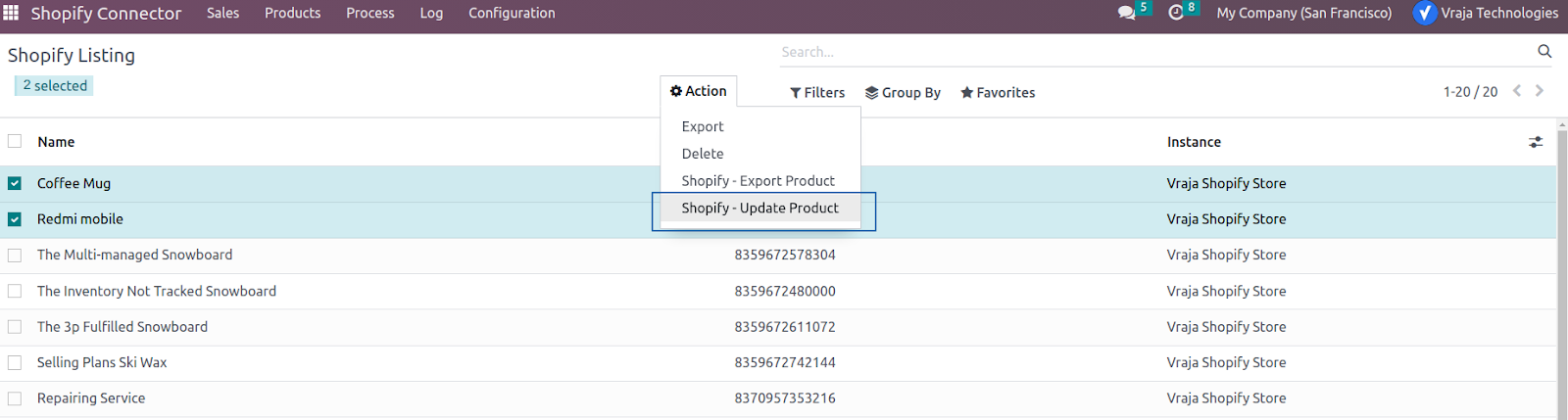Open The Inventory Not Tracked Snowboard record

click(x=157, y=291)
